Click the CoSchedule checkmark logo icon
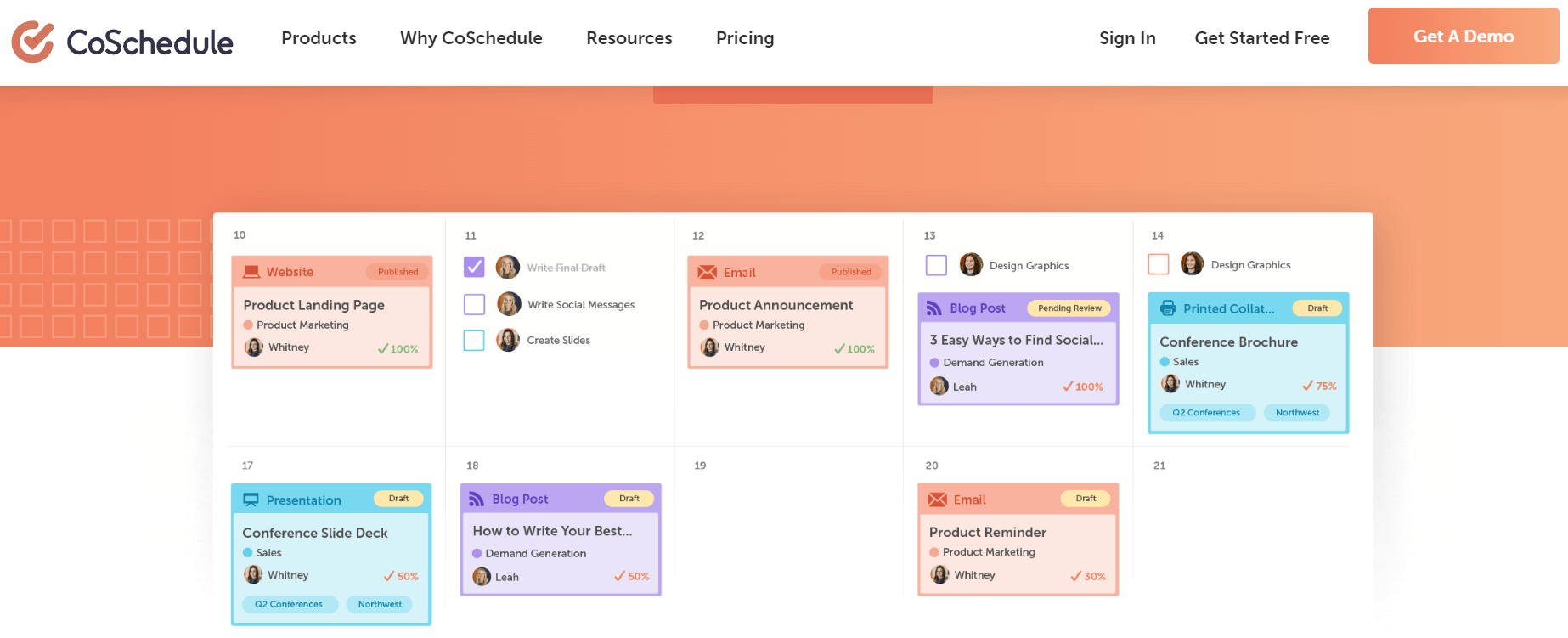The width and height of the screenshot is (1568, 638). [x=33, y=42]
